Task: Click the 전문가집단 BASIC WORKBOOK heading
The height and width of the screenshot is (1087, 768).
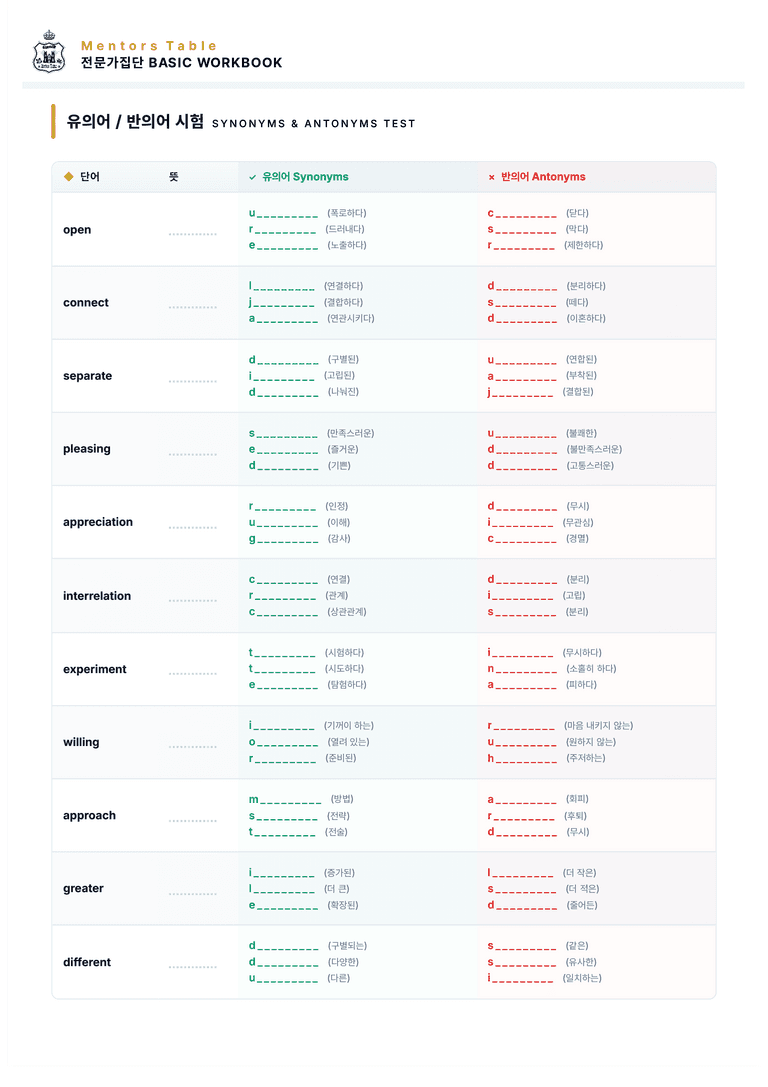Action: click(x=182, y=62)
